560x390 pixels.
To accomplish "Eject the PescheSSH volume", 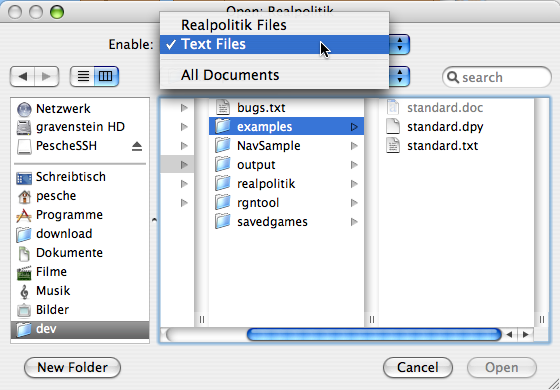I will coord(137,146).
